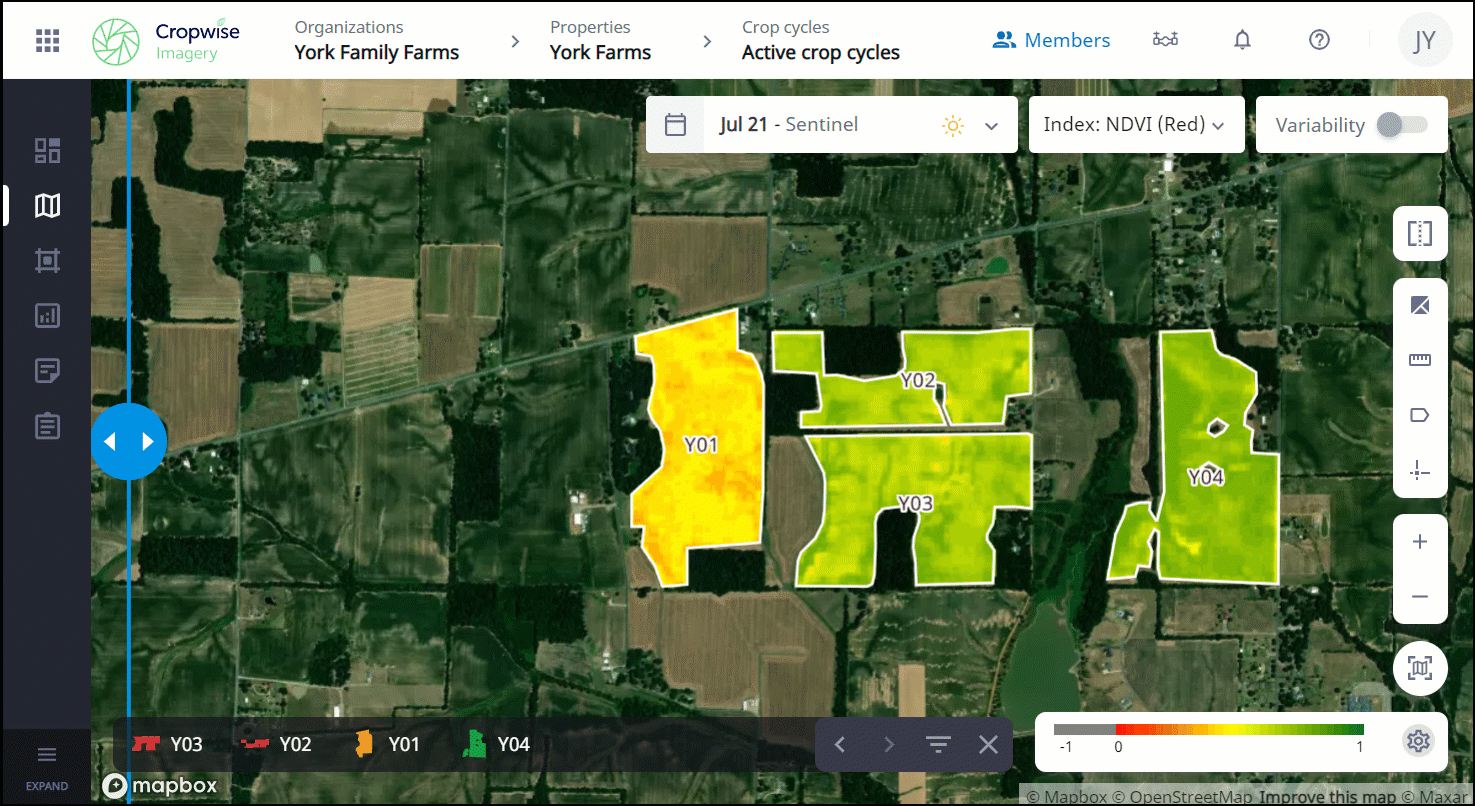Screen dimensions: 1475x806
Task: Toggle field labels tag tool
Action: [1419, 415]
